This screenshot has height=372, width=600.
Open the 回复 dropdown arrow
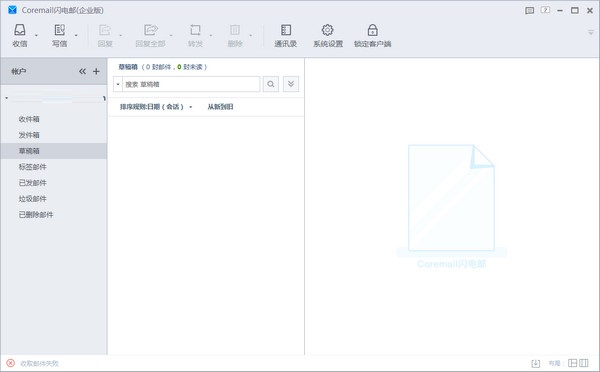point(121,36)
